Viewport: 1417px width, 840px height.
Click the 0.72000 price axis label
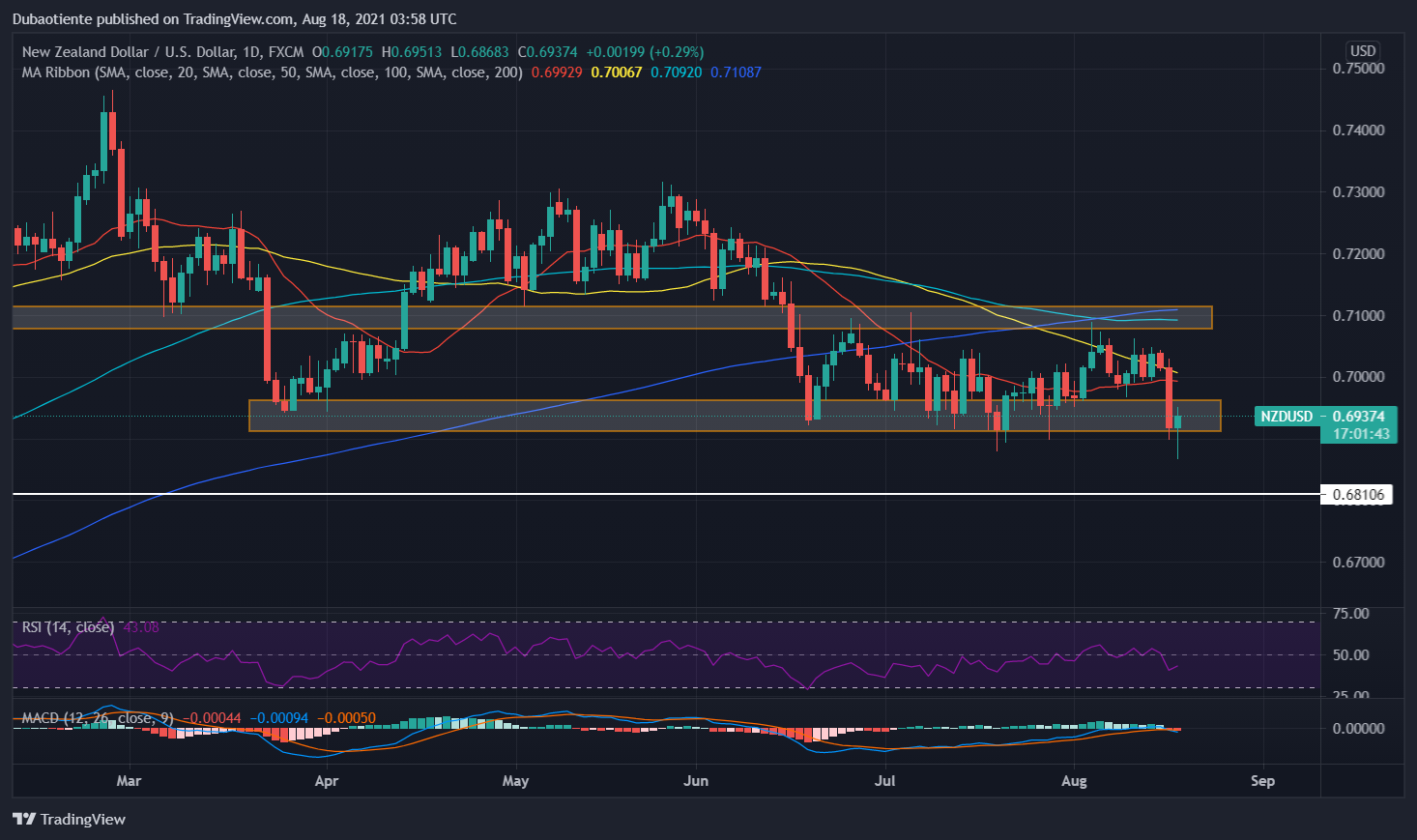pos(1358,254)
